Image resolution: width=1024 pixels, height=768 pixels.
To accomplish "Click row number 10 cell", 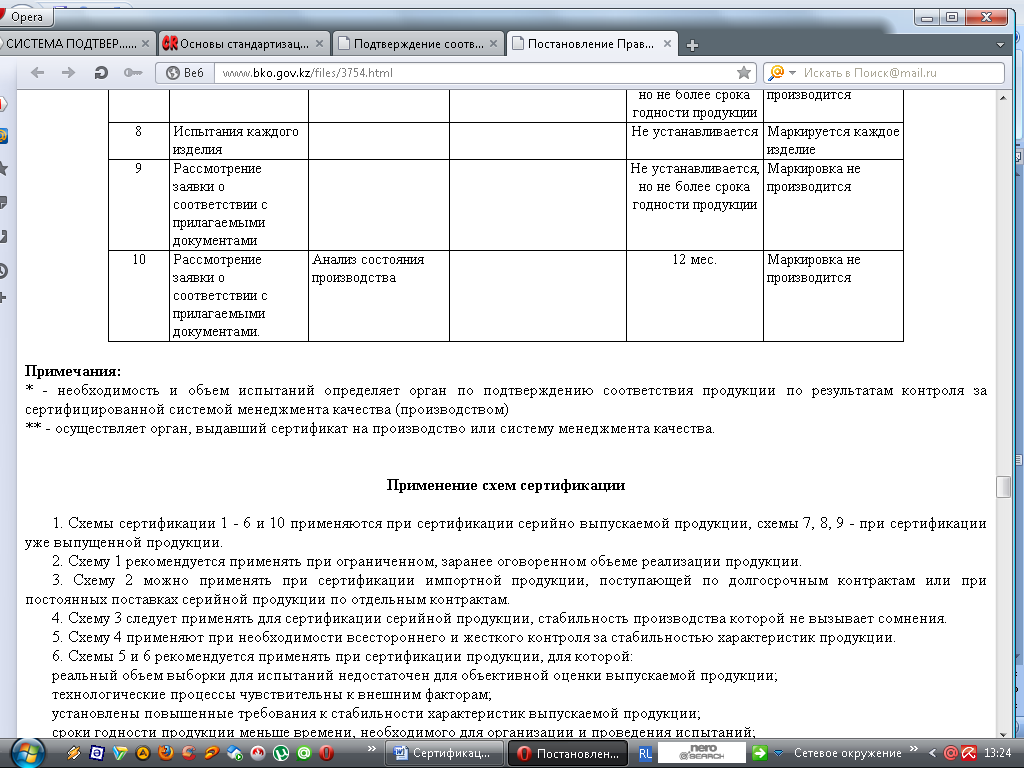I will 139,295.
